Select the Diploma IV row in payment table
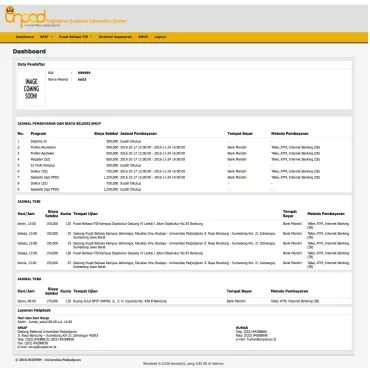Image resolution: width=370 pixels, height=369 pixels. pyautogui.click(x=184, y=141)
